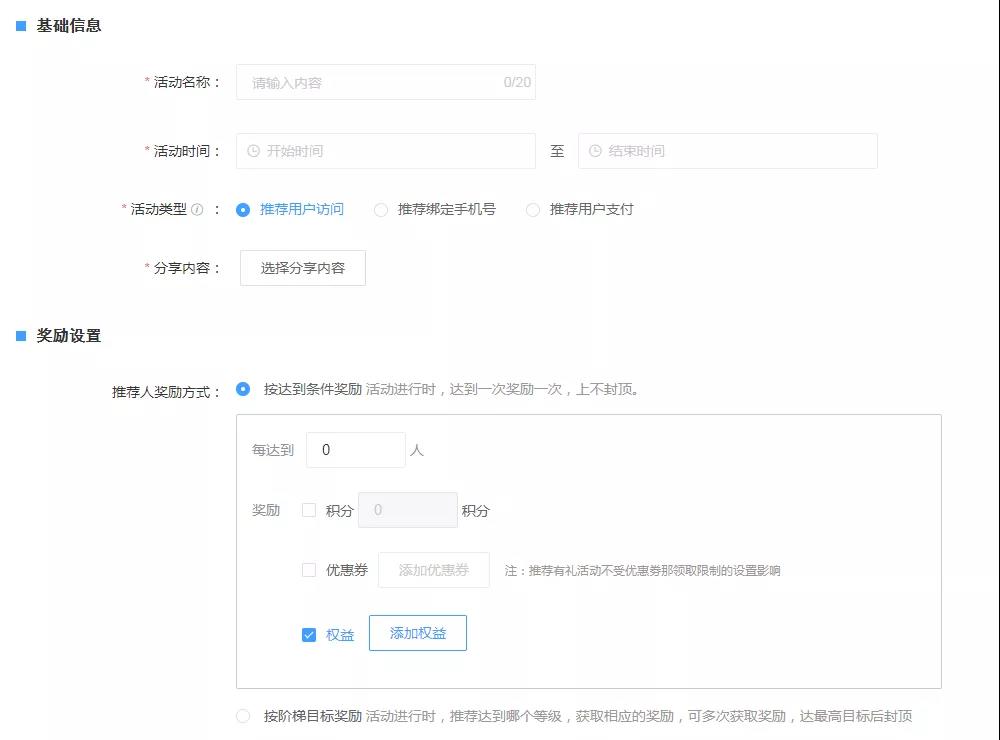
Task: Click the disabled 积分 amount field
Action: click(408, 510)
